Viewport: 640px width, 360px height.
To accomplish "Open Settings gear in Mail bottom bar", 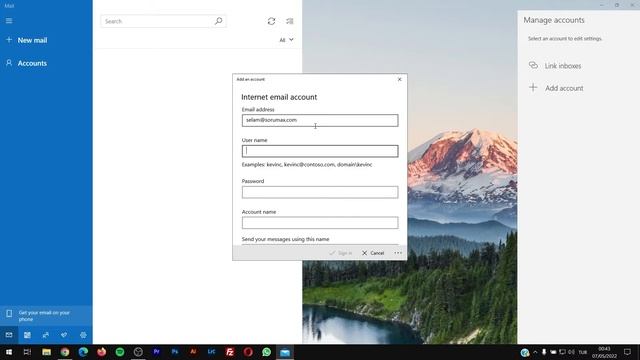I will 83,335.
